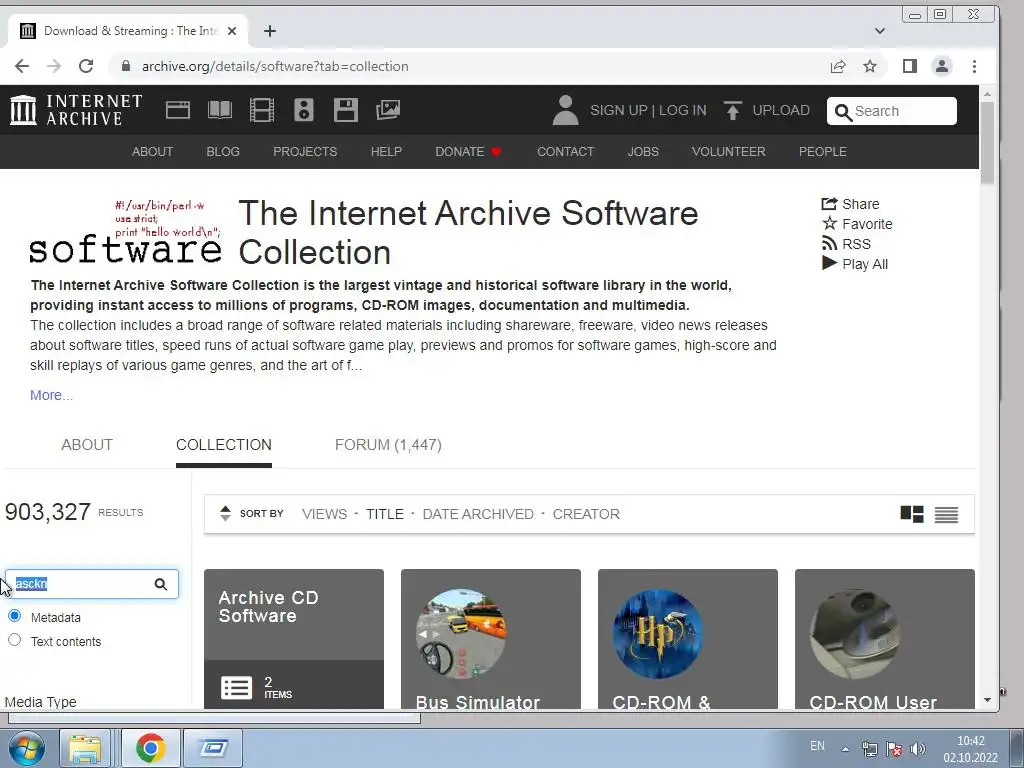
Task: Select the Text contents radio button
Action: click(14, 640)
